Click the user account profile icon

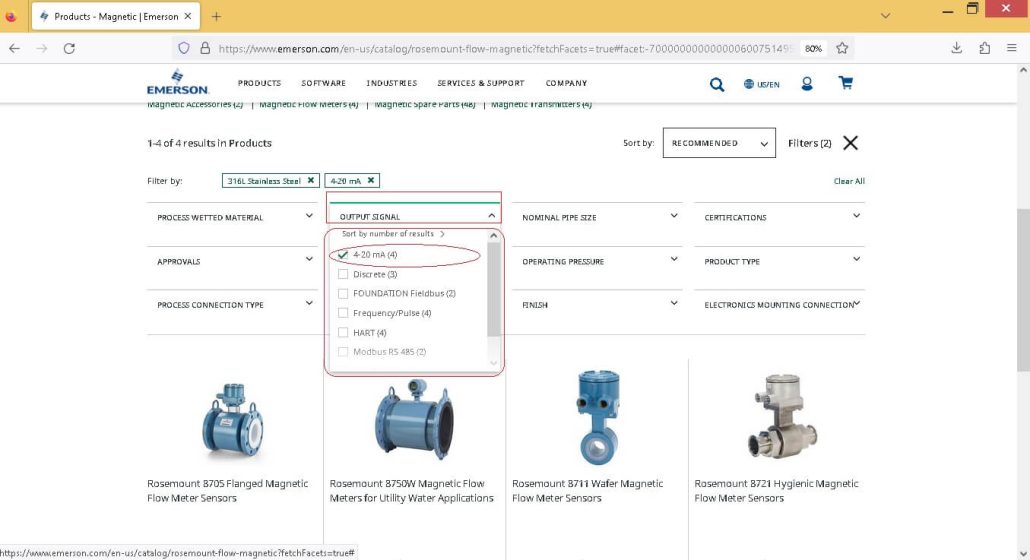[x=807, y=83]
